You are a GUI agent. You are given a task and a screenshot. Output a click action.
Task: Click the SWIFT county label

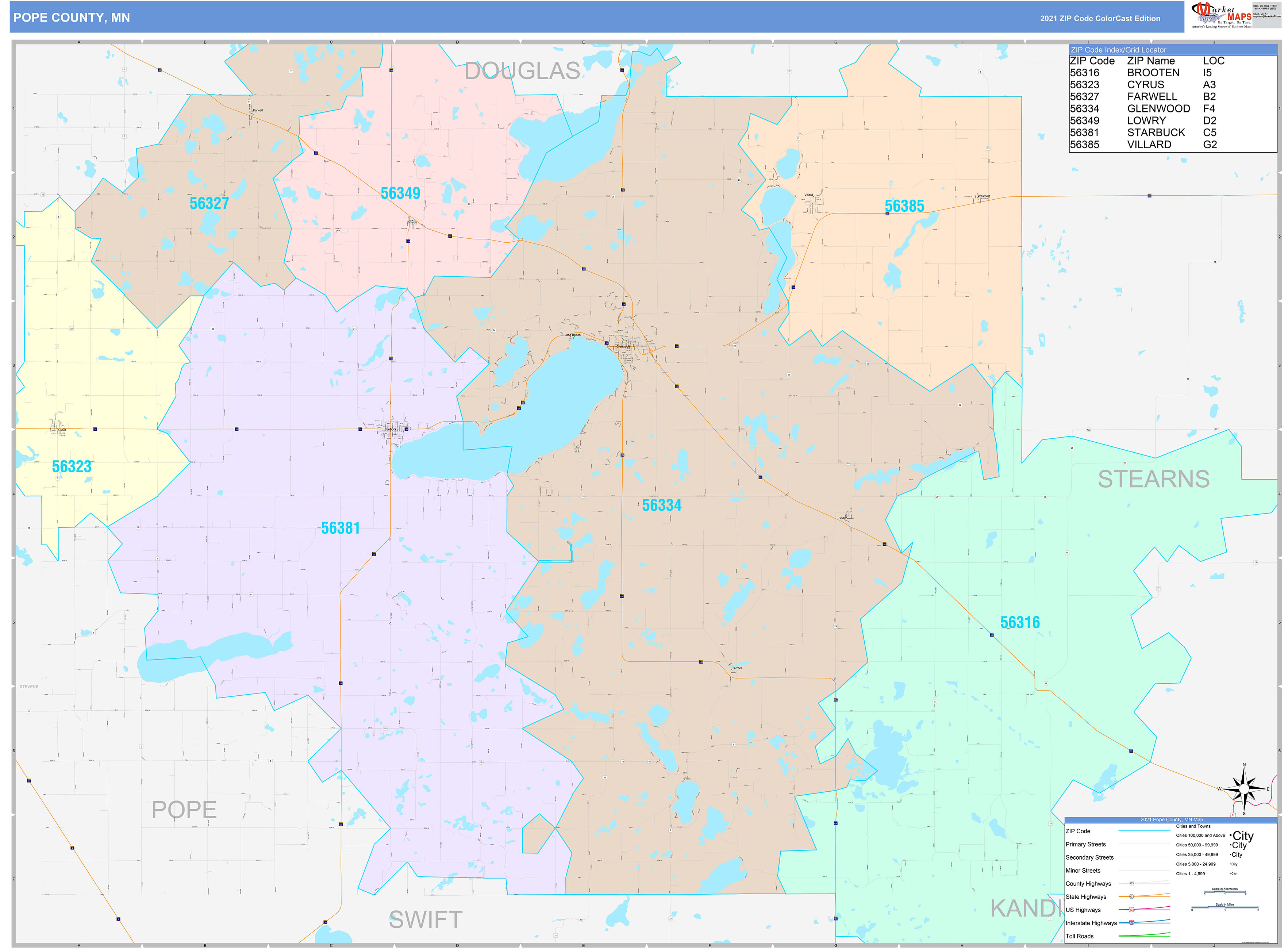click(425, 920)
